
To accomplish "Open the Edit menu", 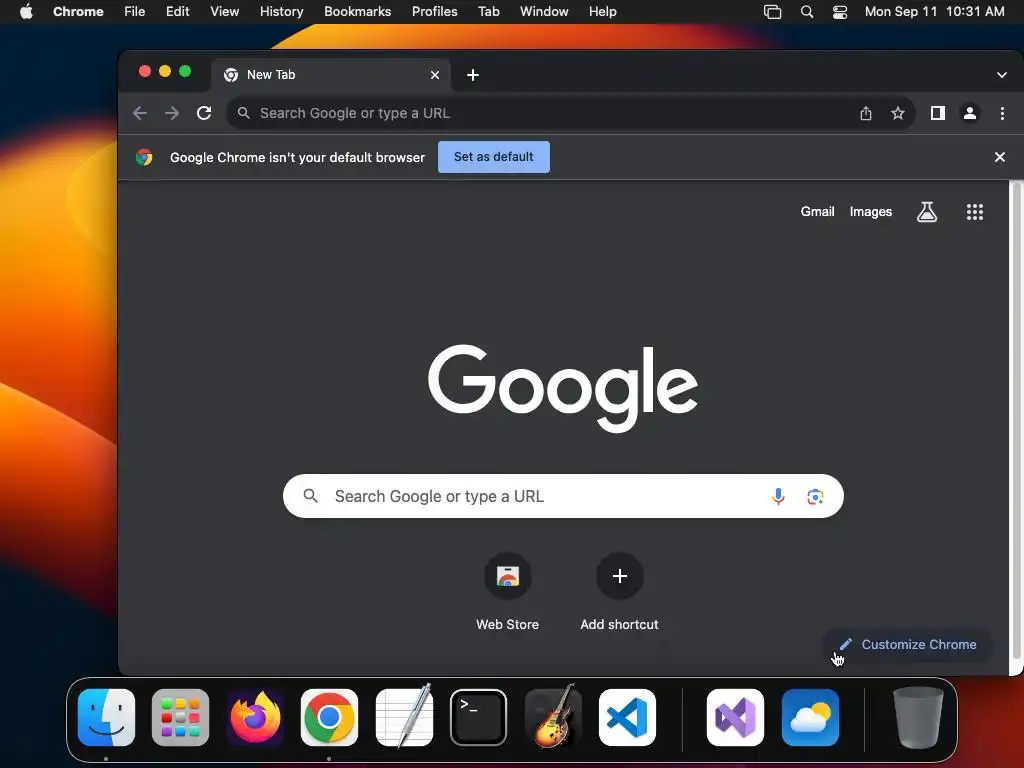I will pyautogui.click(x=177, y=11).
